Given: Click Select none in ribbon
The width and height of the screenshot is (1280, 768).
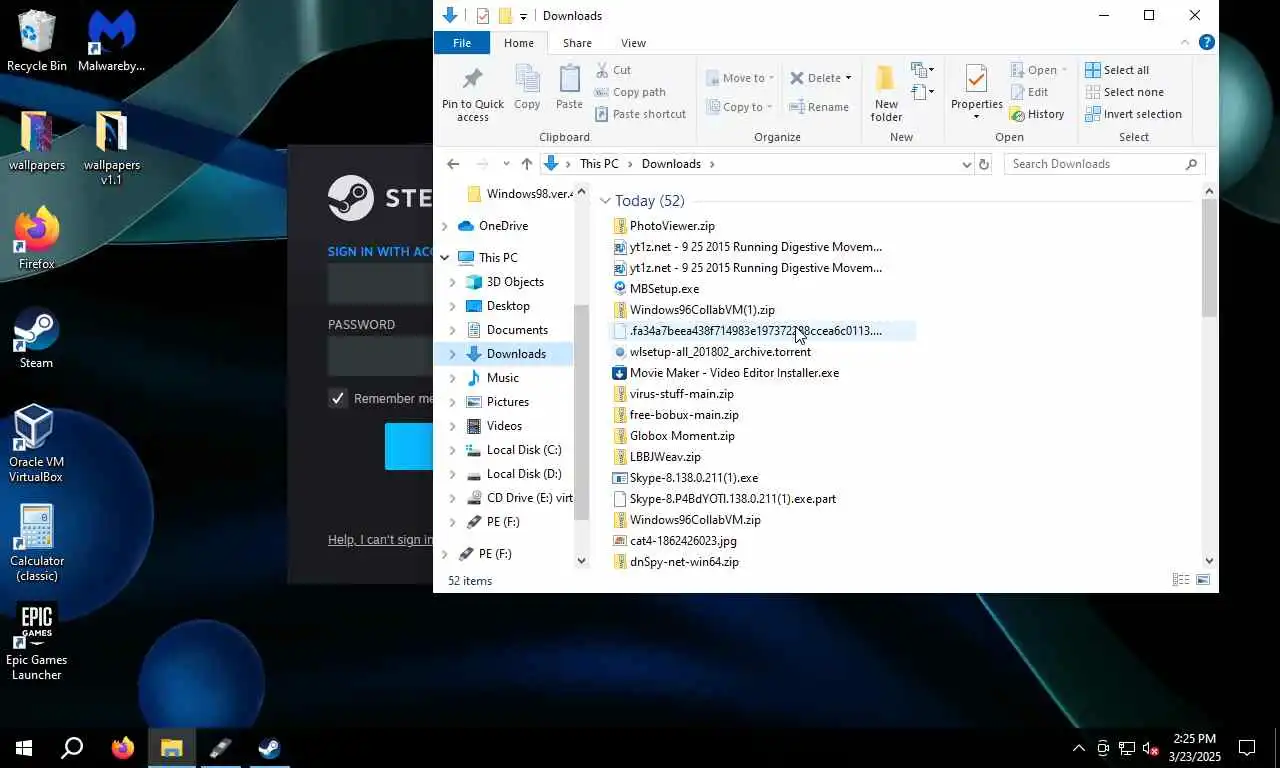Looking at the screenshot, I should coord(1125,92).
